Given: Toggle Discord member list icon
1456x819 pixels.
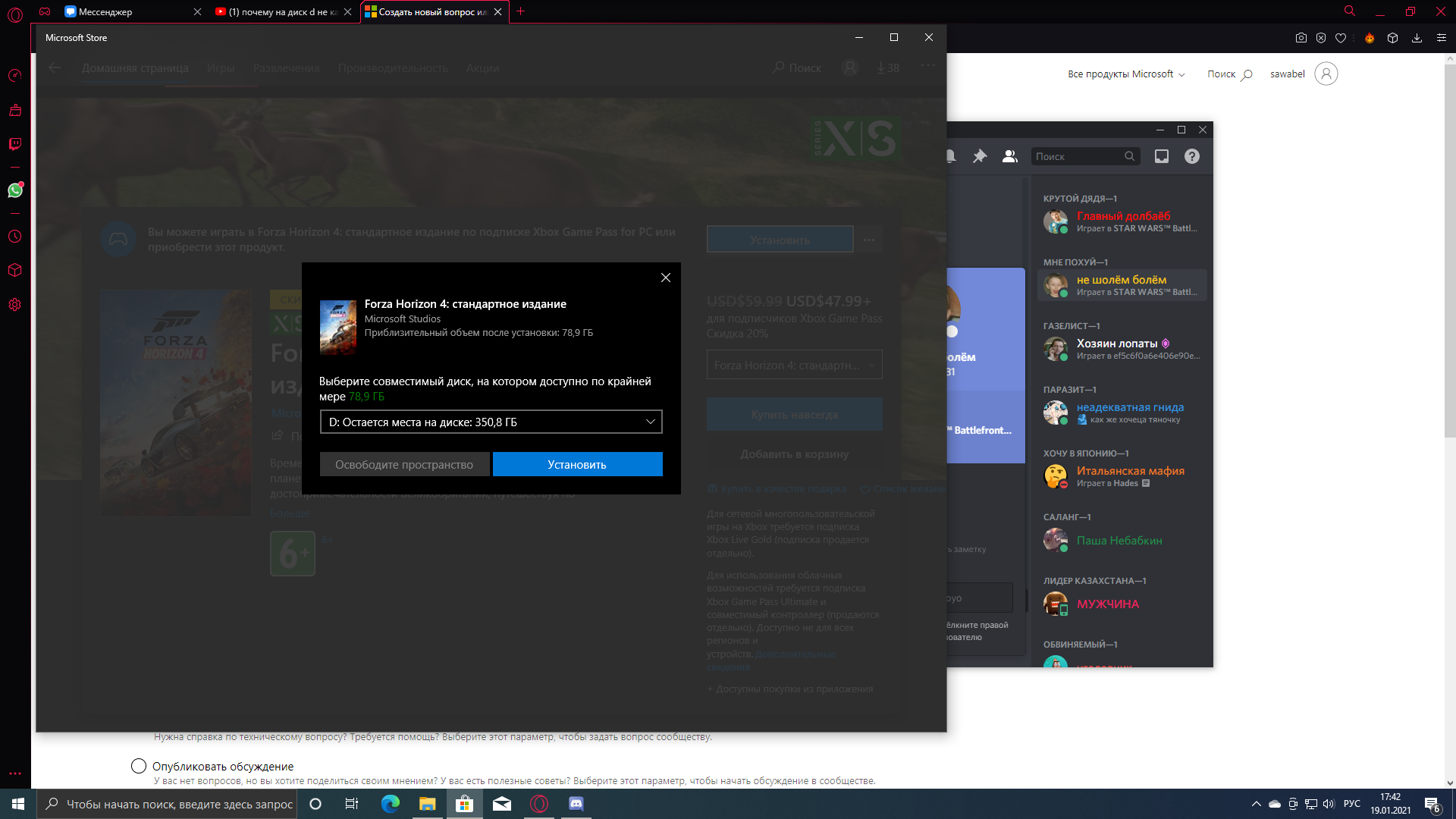Looking at the screenshot, I should [1009, 156].
